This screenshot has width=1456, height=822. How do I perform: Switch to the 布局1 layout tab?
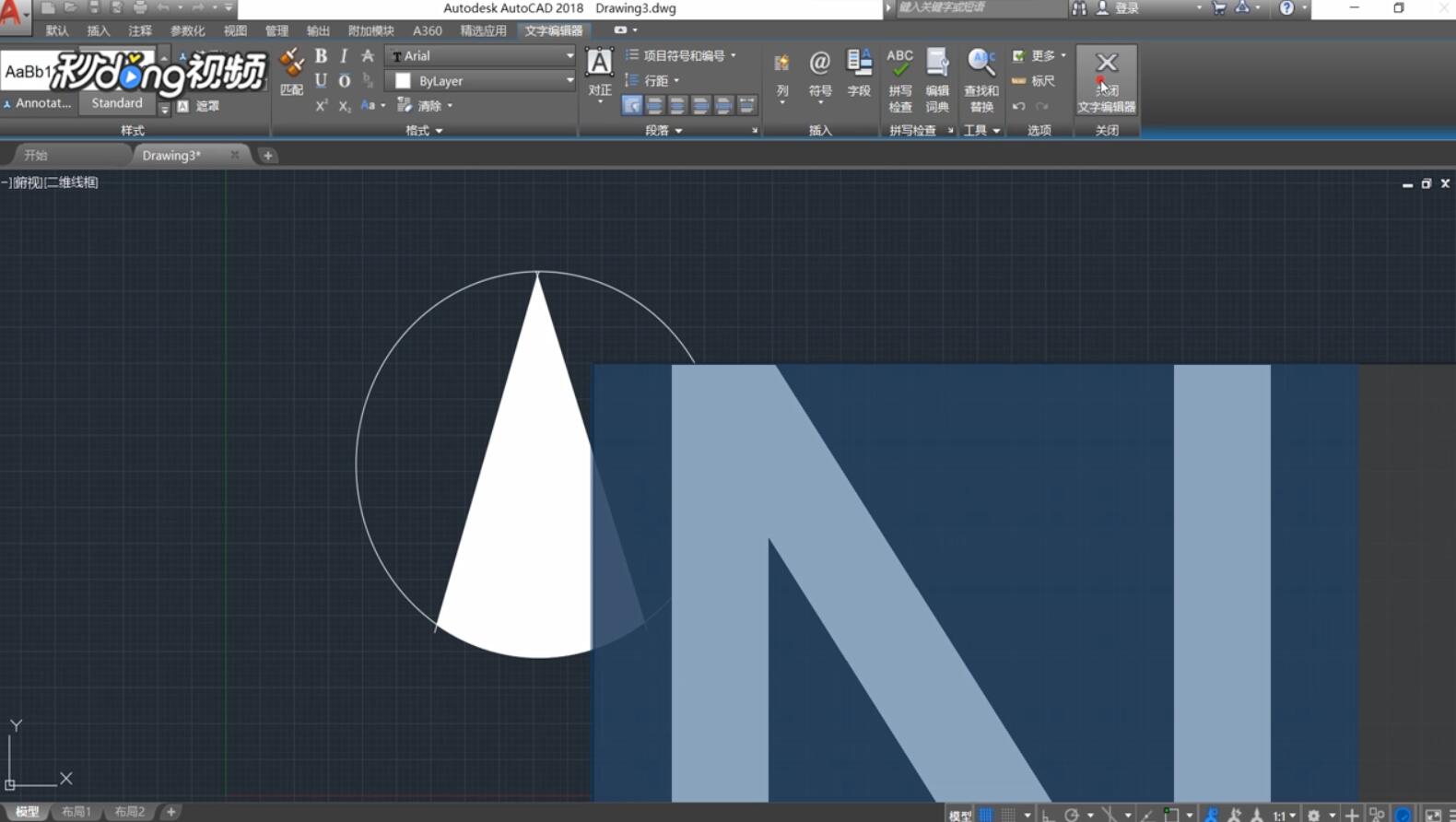(76, 812)
